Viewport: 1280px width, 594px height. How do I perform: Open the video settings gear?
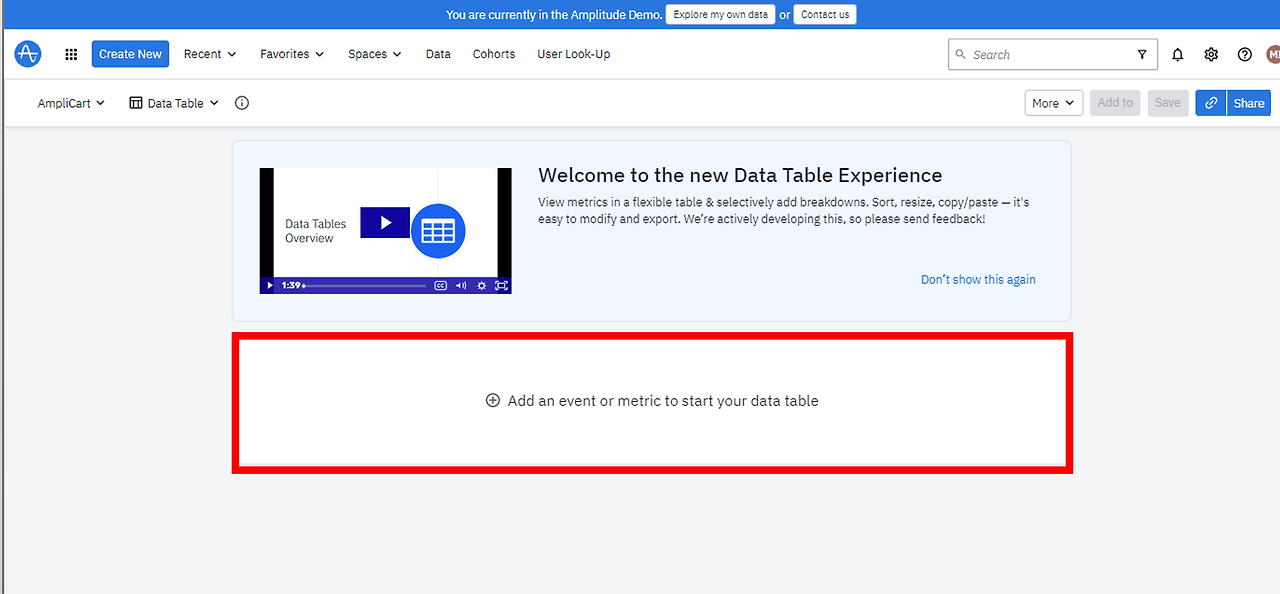tap(481, 285)
